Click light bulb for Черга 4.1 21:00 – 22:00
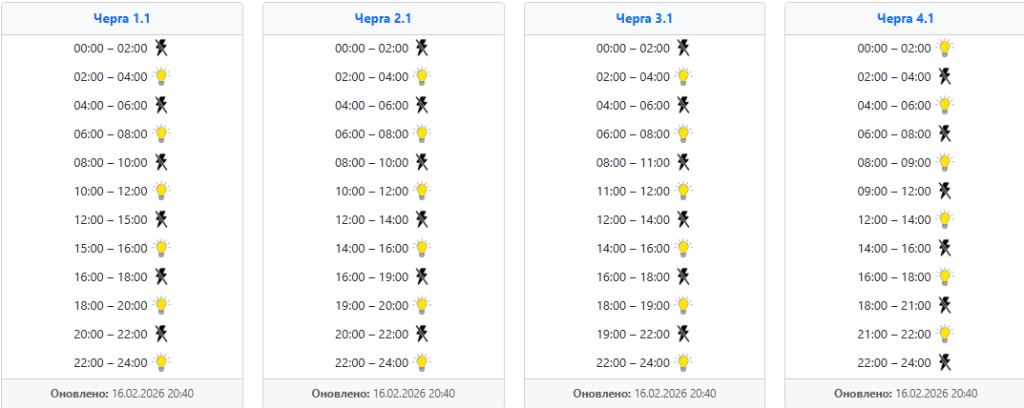Viewport: 1024px width, 408px height. point(944,334)
